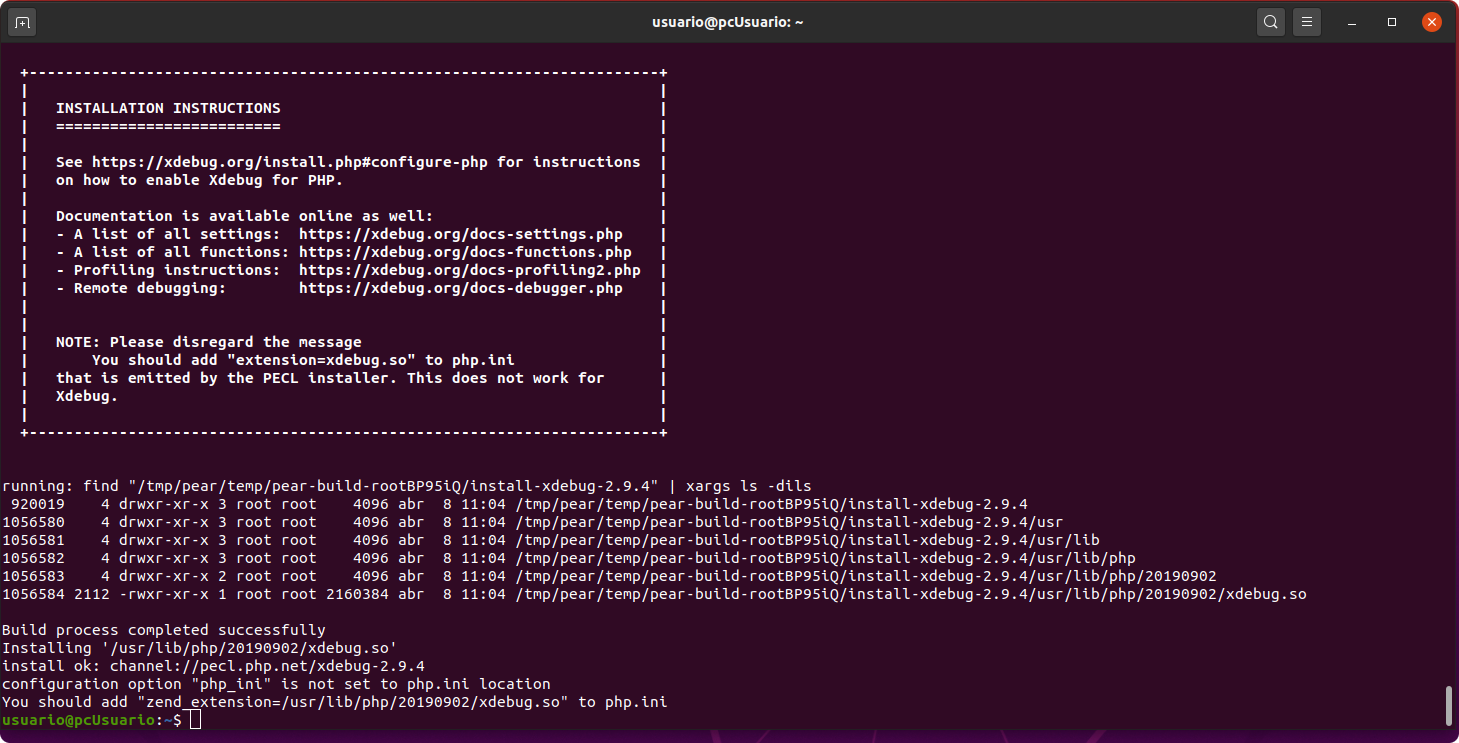Click the 'install ok: channel://pecl.php.net/xdebug-2.9.4' line
1459x743 pixels.
[213, 666]
